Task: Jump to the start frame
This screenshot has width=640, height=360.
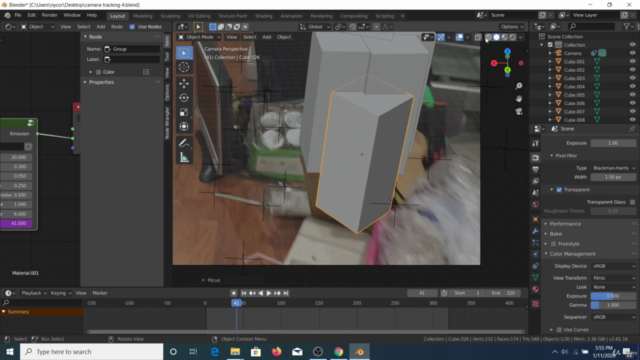Action: (244, 293)
